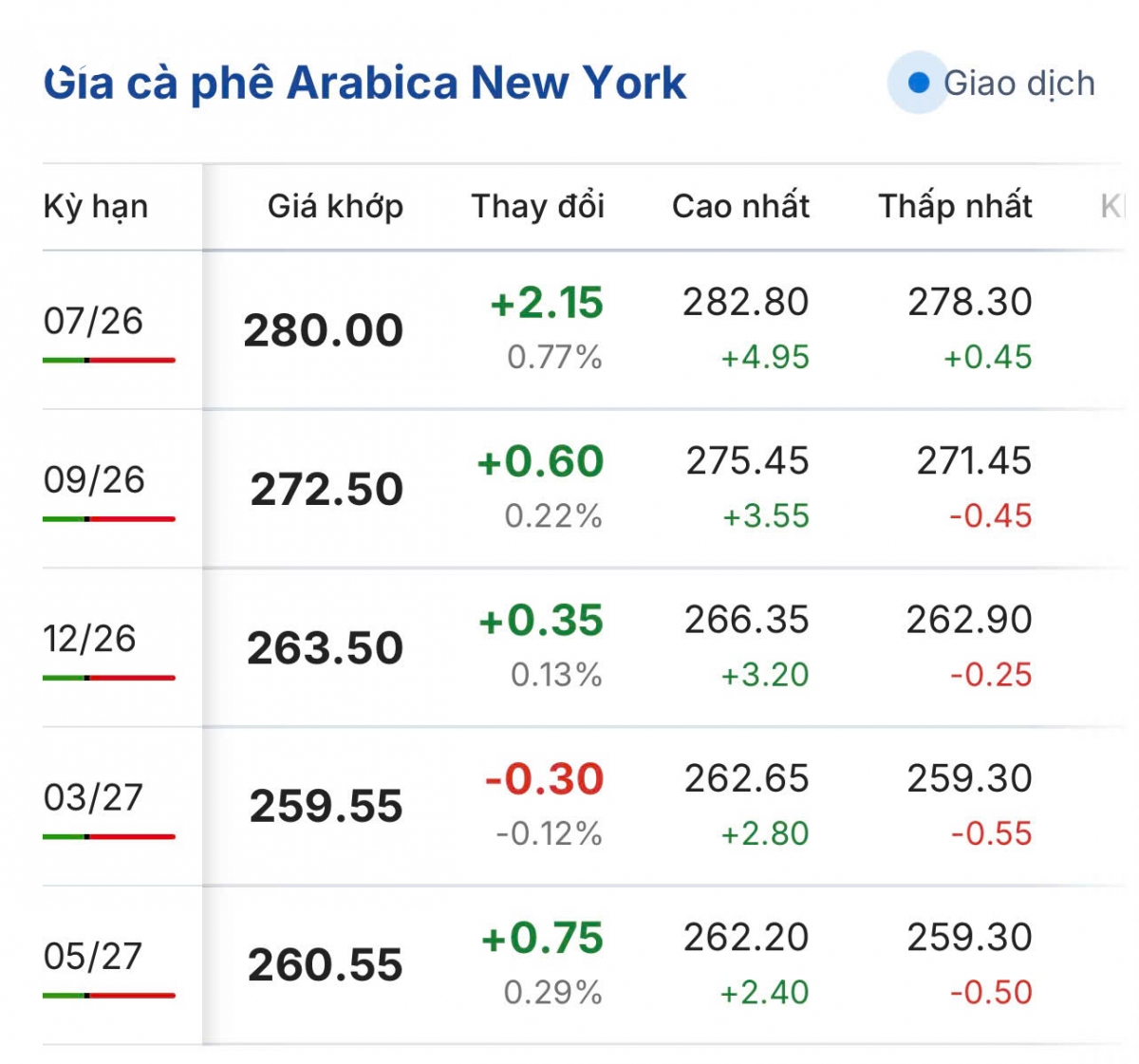Click the blue Giao dịch status dot
Image resolution: width=1139 pixels, height=1064 pixels.
(x=918, y=83)
